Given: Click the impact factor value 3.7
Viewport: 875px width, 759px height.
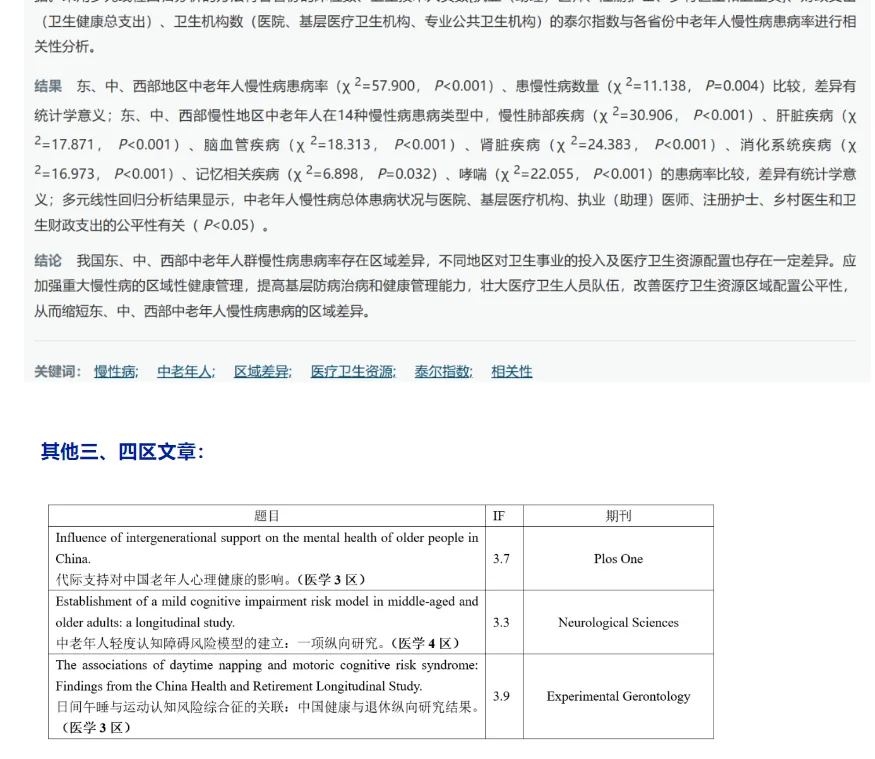Looking at the screenshot, I should [501, 559].
